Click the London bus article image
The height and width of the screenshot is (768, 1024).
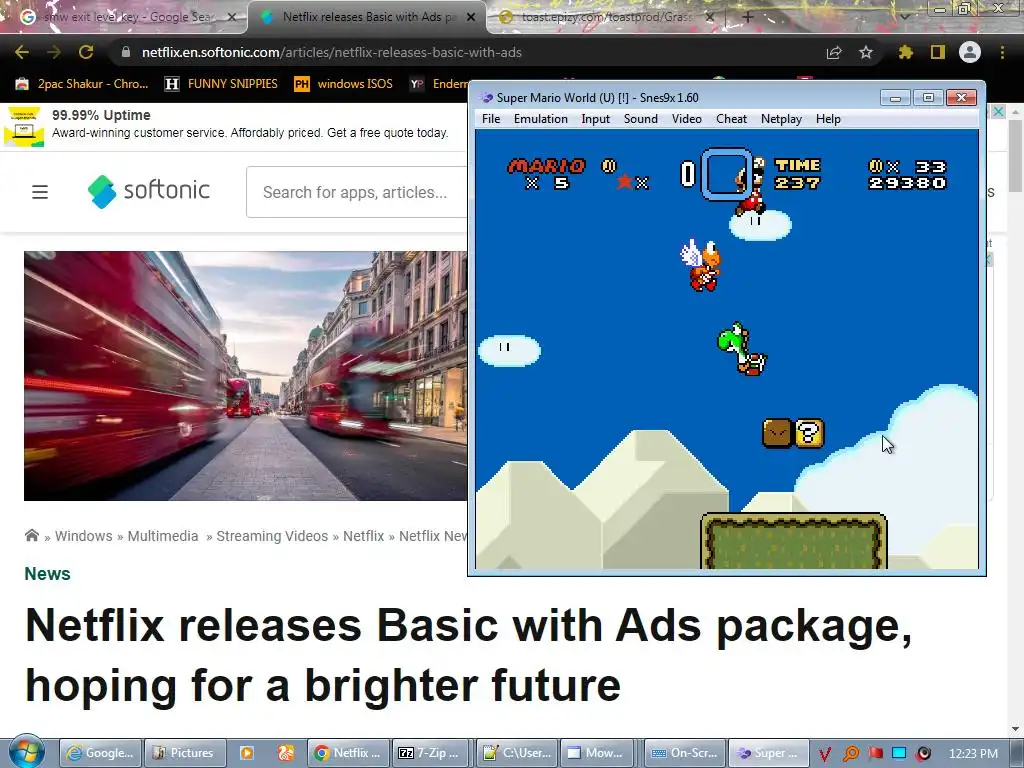click(x=246, y=376)
